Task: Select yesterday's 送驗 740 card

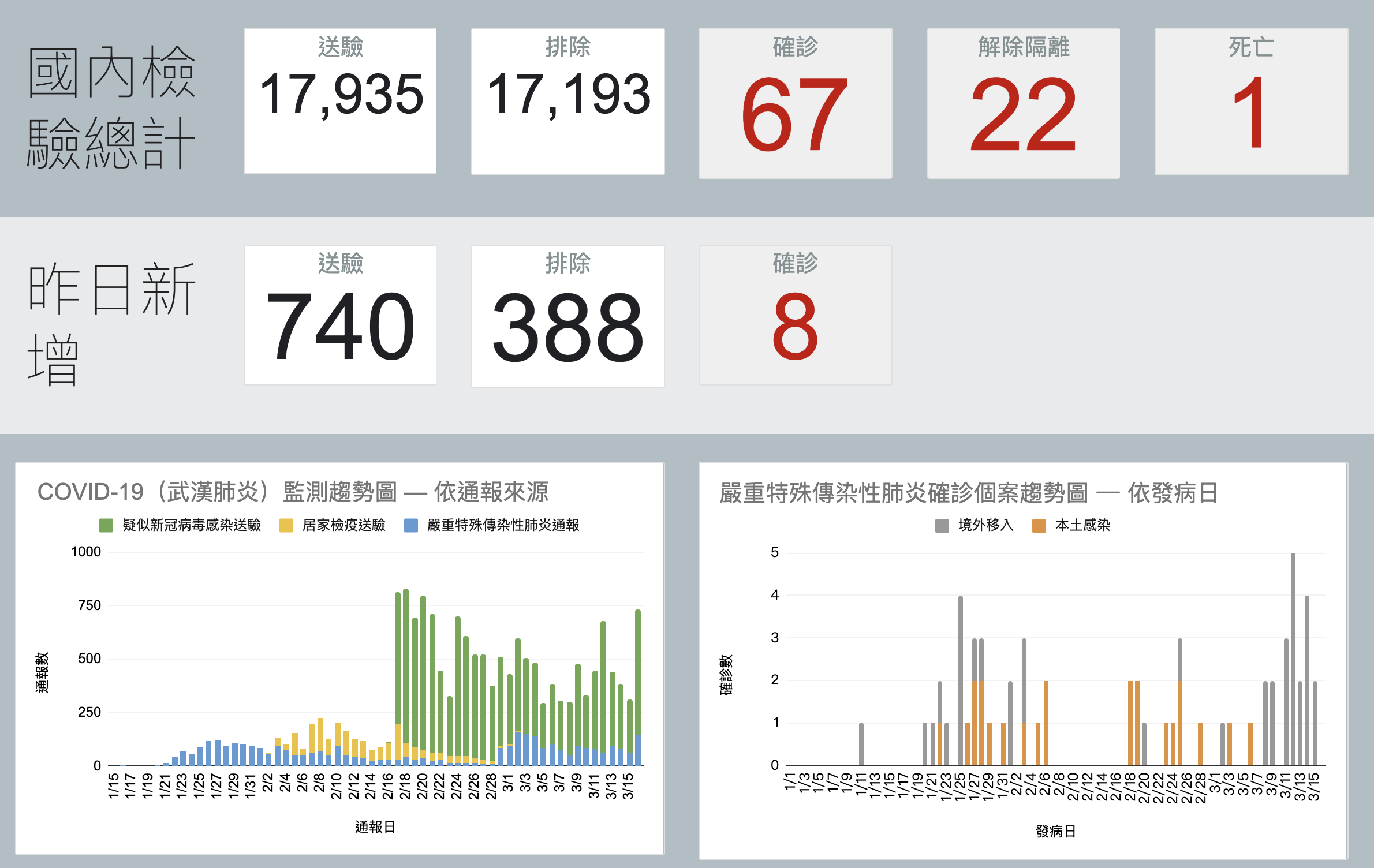Action: (x=340, y=315)
